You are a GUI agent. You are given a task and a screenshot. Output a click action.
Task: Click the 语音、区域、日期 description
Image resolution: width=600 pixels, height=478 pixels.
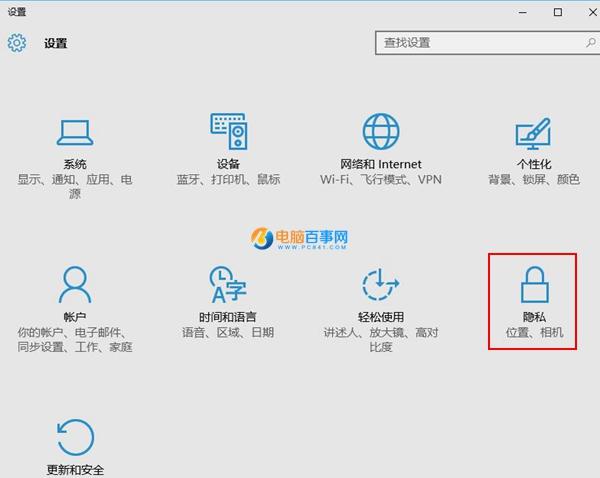point(228,332)
